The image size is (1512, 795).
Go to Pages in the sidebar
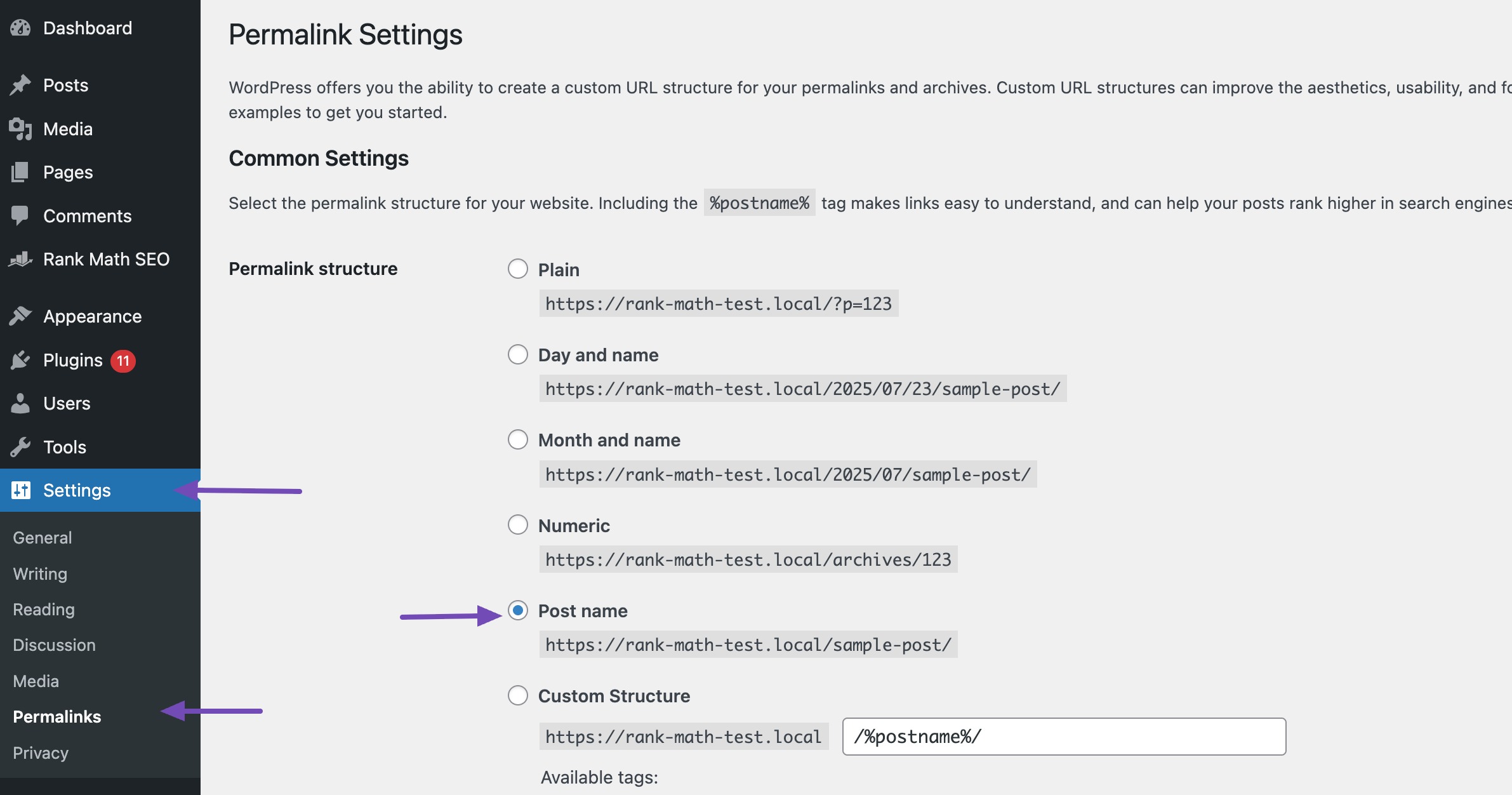(x=100, y=172)
